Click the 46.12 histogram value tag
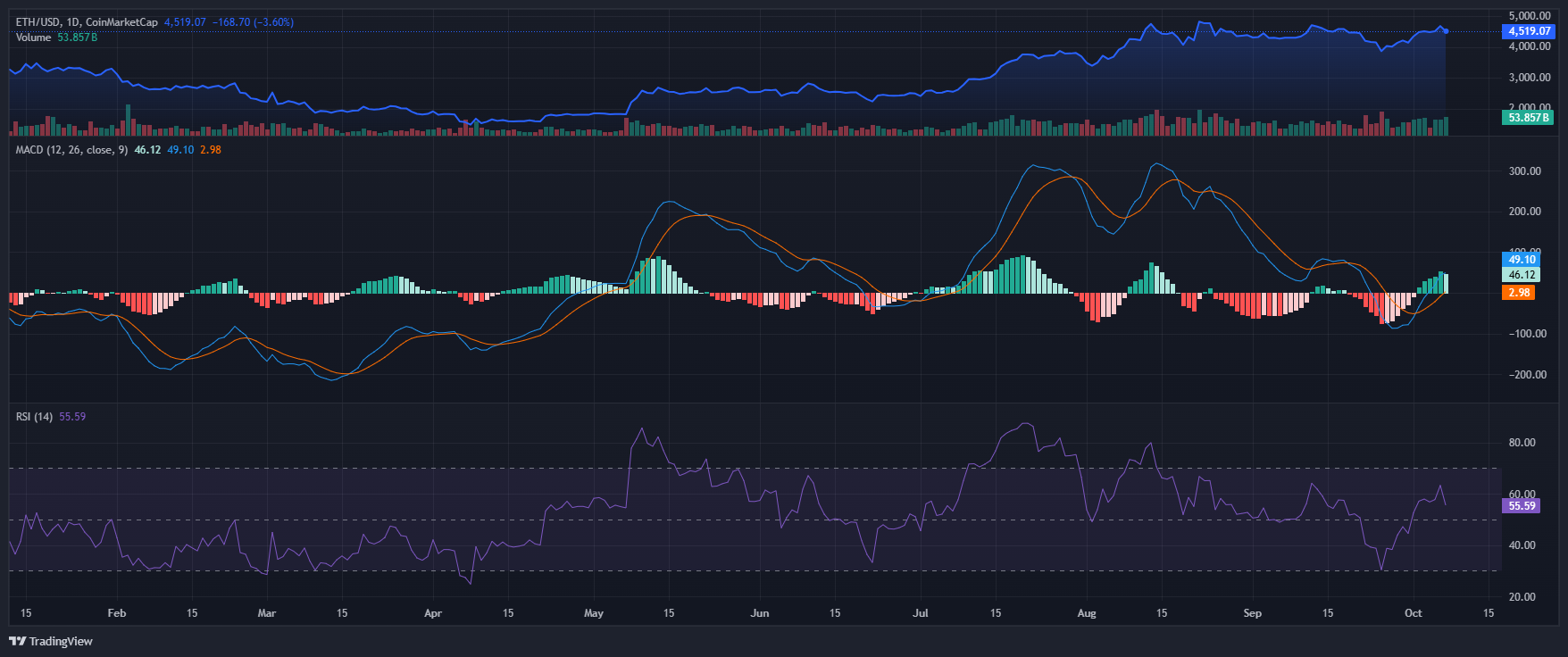The height and width of the screenshot is (657, 1568). click(1522, 275)
